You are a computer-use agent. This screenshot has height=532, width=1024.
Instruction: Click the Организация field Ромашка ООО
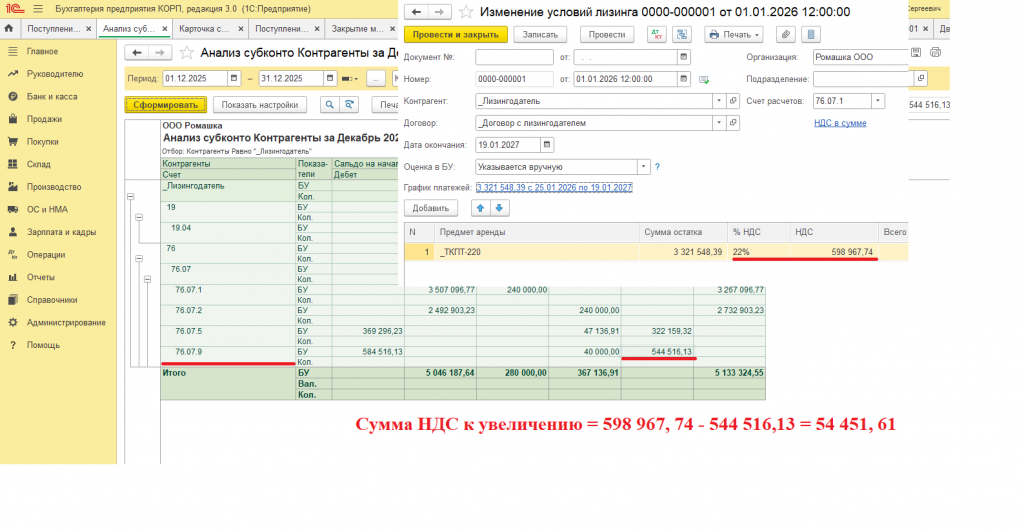click(x=861, y=57)
